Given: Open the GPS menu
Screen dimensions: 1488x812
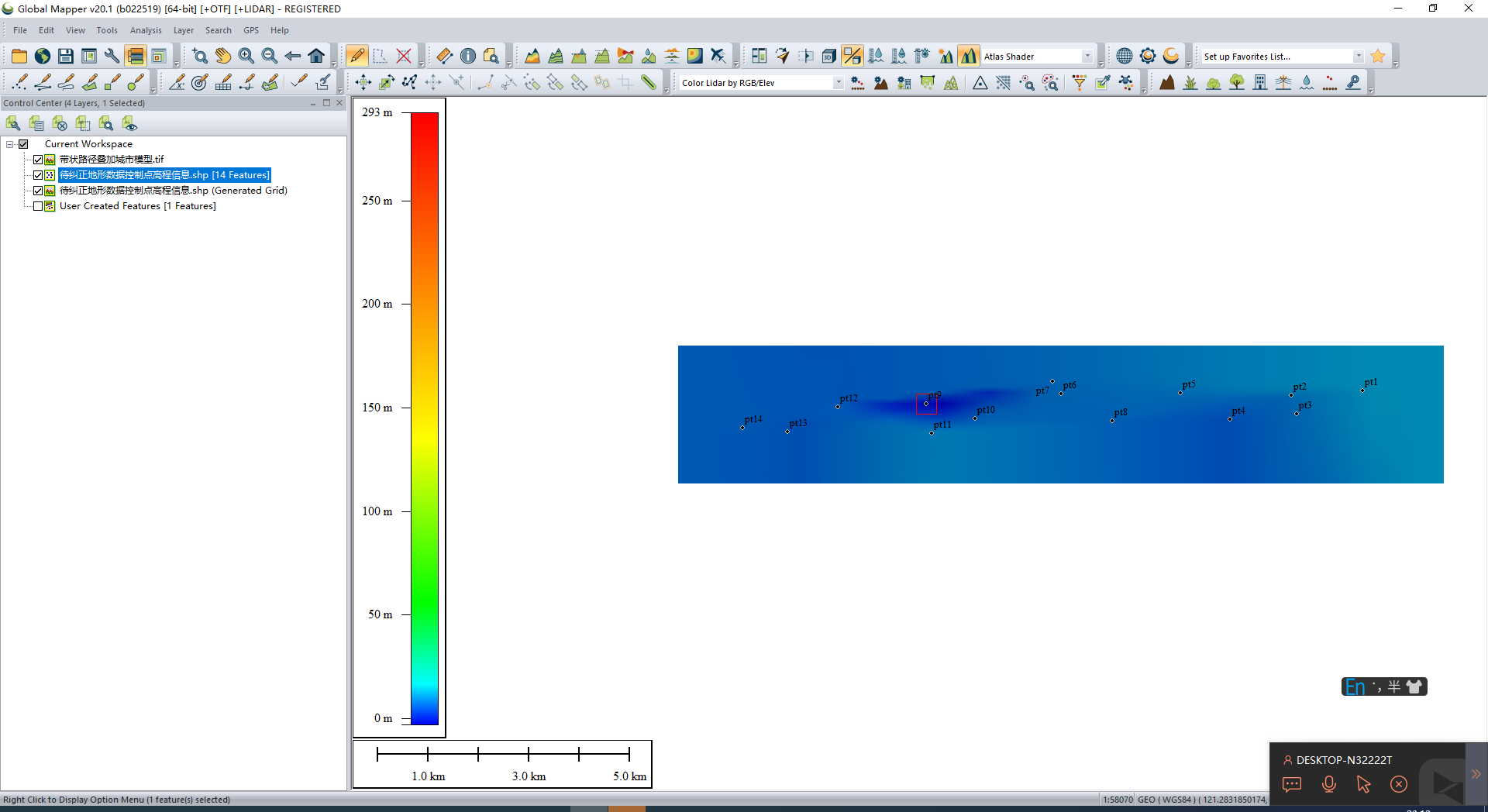Looking at the screenshot, I should pos(251,30).
